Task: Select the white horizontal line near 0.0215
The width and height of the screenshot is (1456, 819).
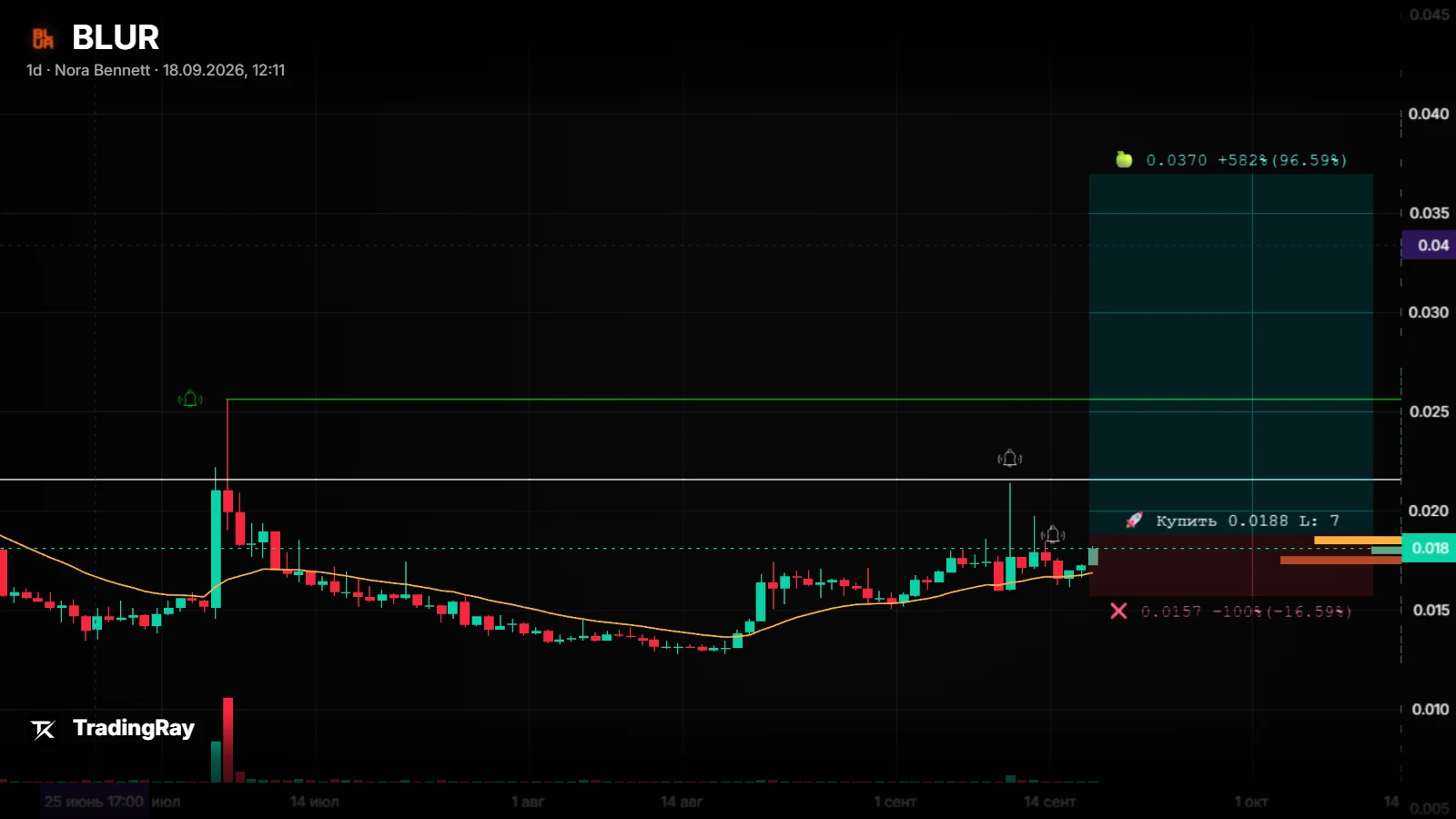Action: tap(701, 480)
